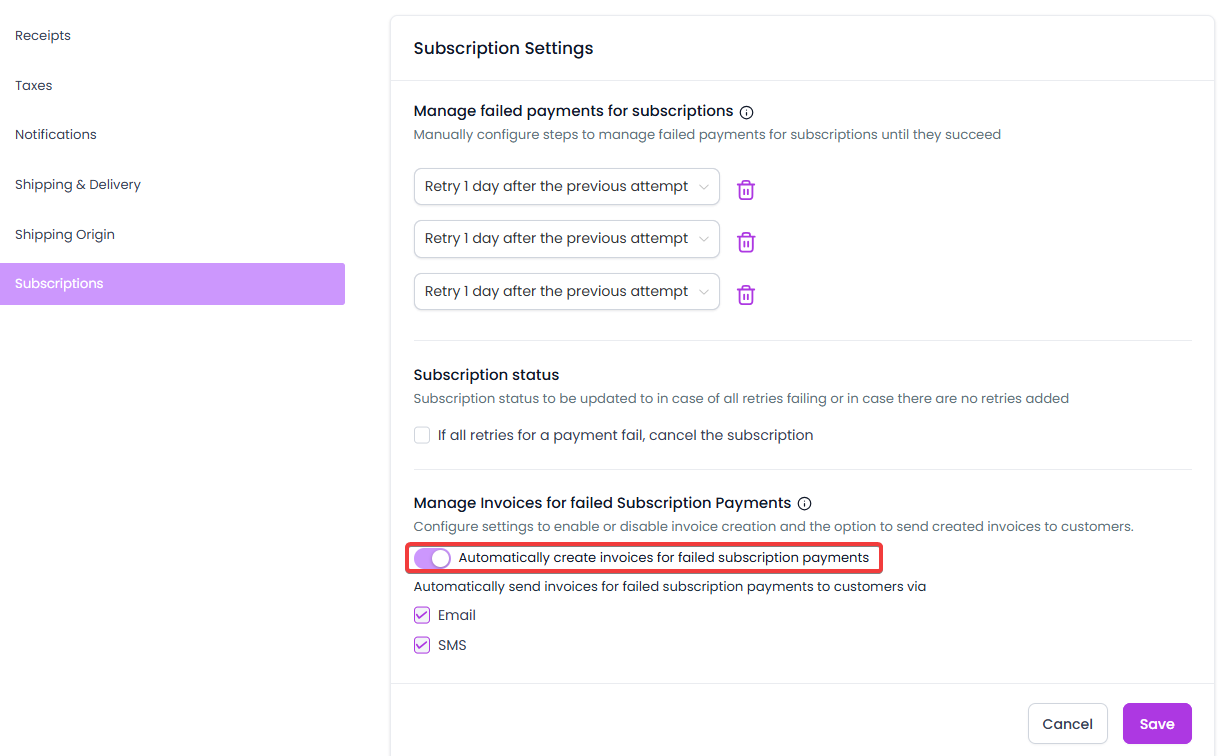The height and width of the screenshot is (756, 1232).
Task: Click info icon beside Manage failed payments heading
Action: click(747, 112)
